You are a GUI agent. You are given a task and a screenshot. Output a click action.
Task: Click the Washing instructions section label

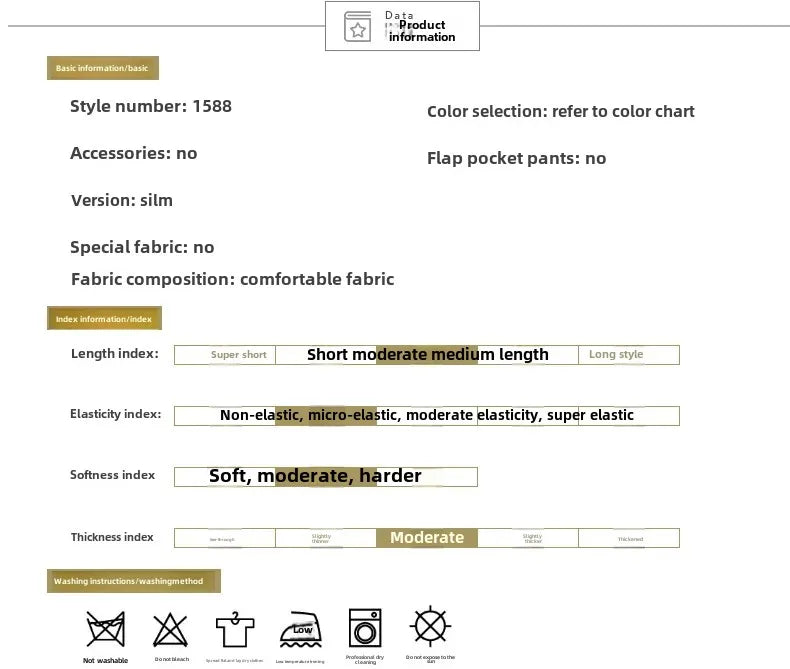point(134,581)
